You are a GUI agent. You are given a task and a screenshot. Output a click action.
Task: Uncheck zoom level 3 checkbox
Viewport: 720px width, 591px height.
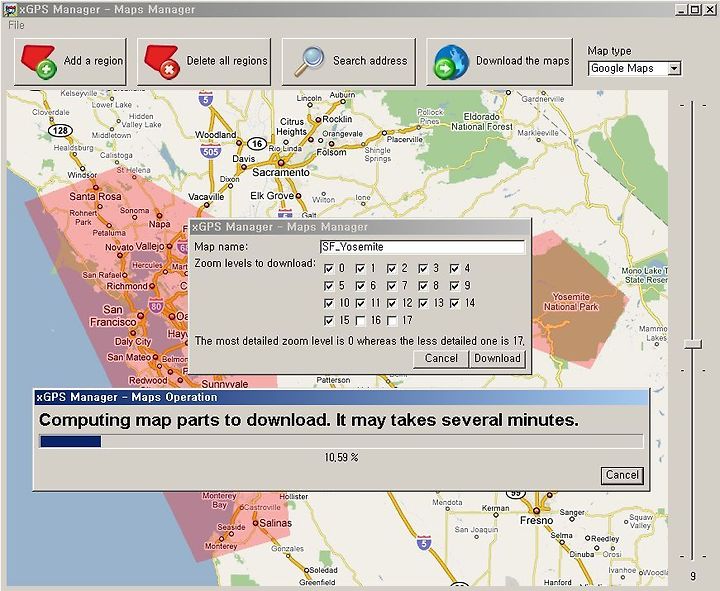[423, 269]
